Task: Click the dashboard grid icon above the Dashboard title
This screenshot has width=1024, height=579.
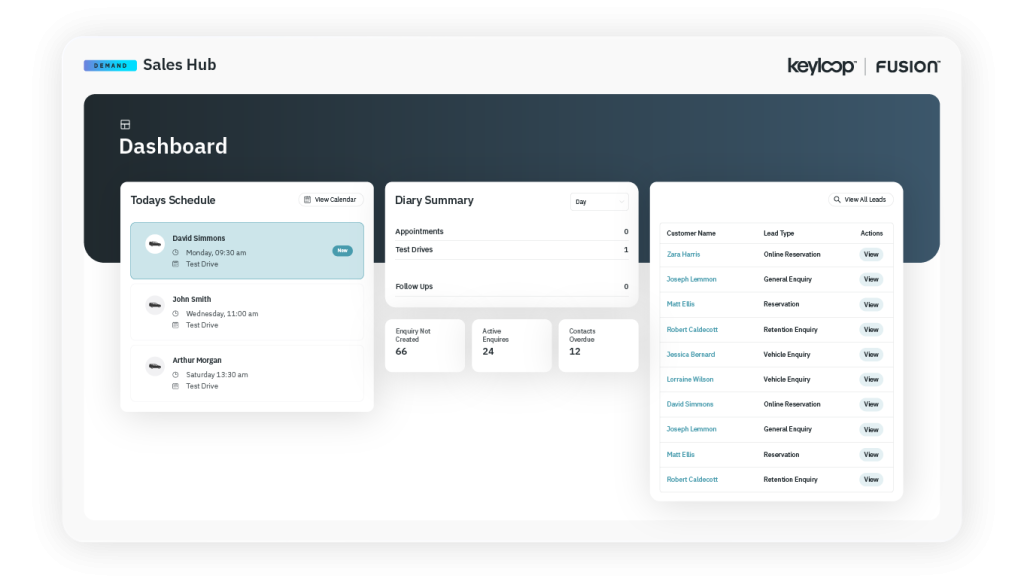Action: click(x=125, y=124)
